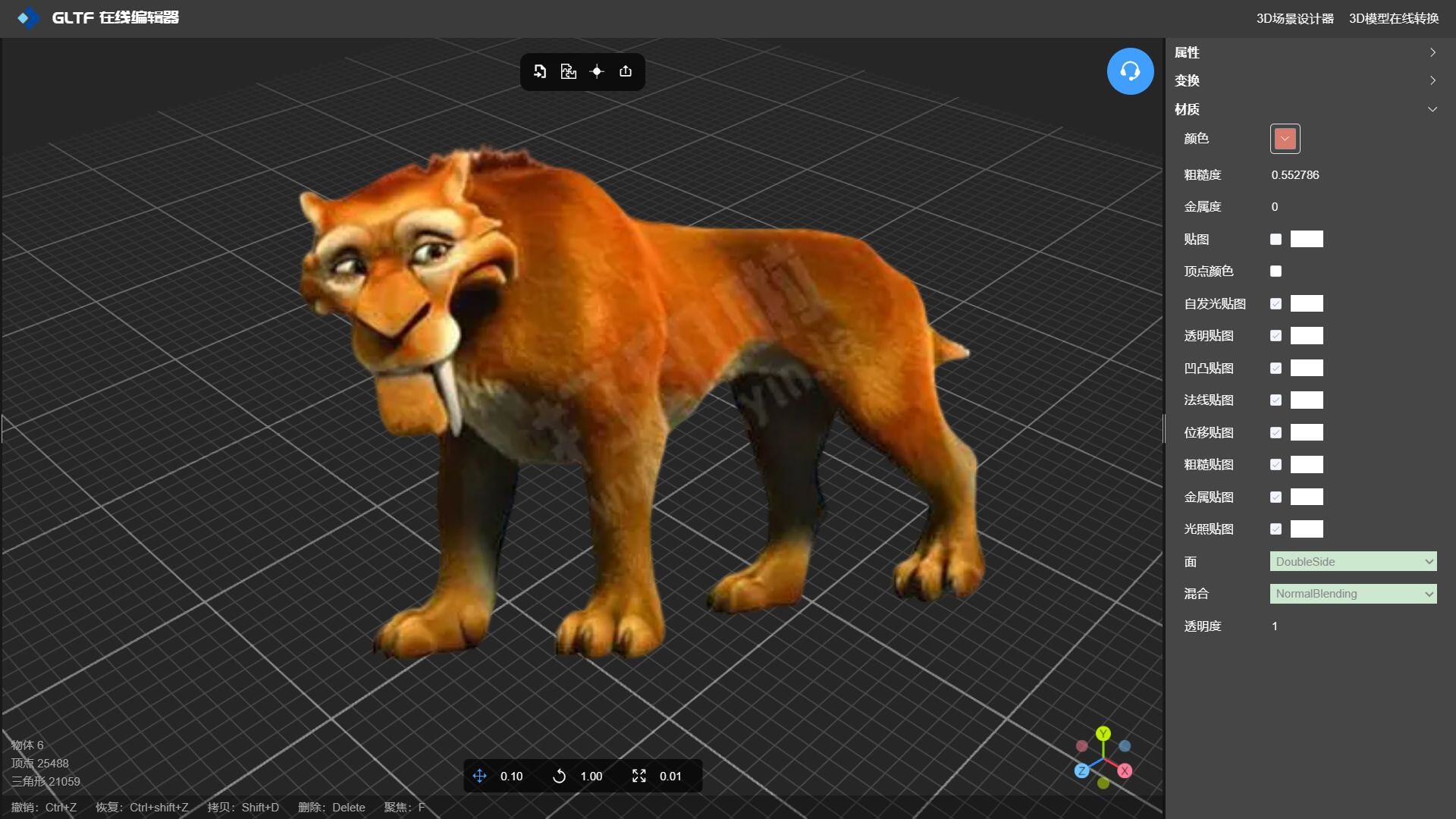Click the 拷贝: Shift+D hint text
This screenshot has height=819, width=1456.
coord(243,807)
